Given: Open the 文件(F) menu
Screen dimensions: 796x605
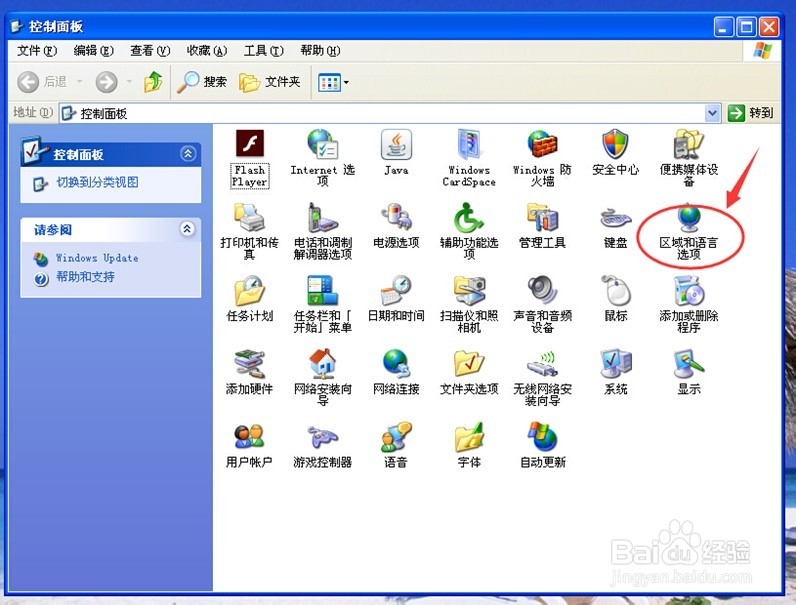Looking at the screenshot, I should coord(37,51).
